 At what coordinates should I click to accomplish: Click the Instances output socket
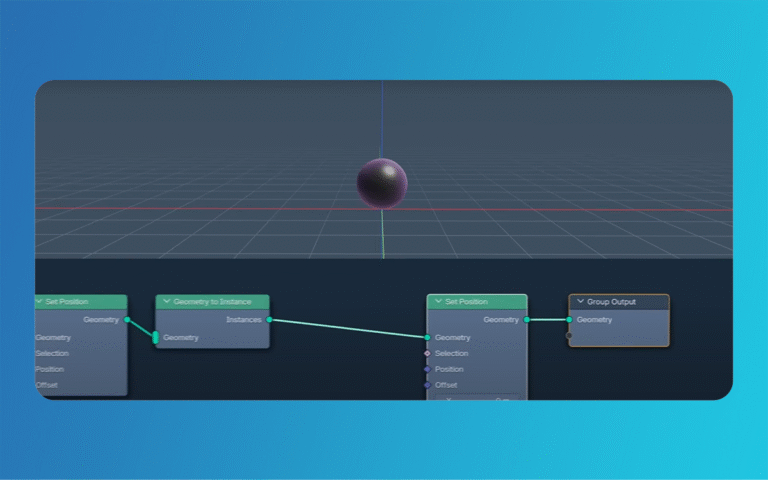pyautogui.click(x=269, y=319)
